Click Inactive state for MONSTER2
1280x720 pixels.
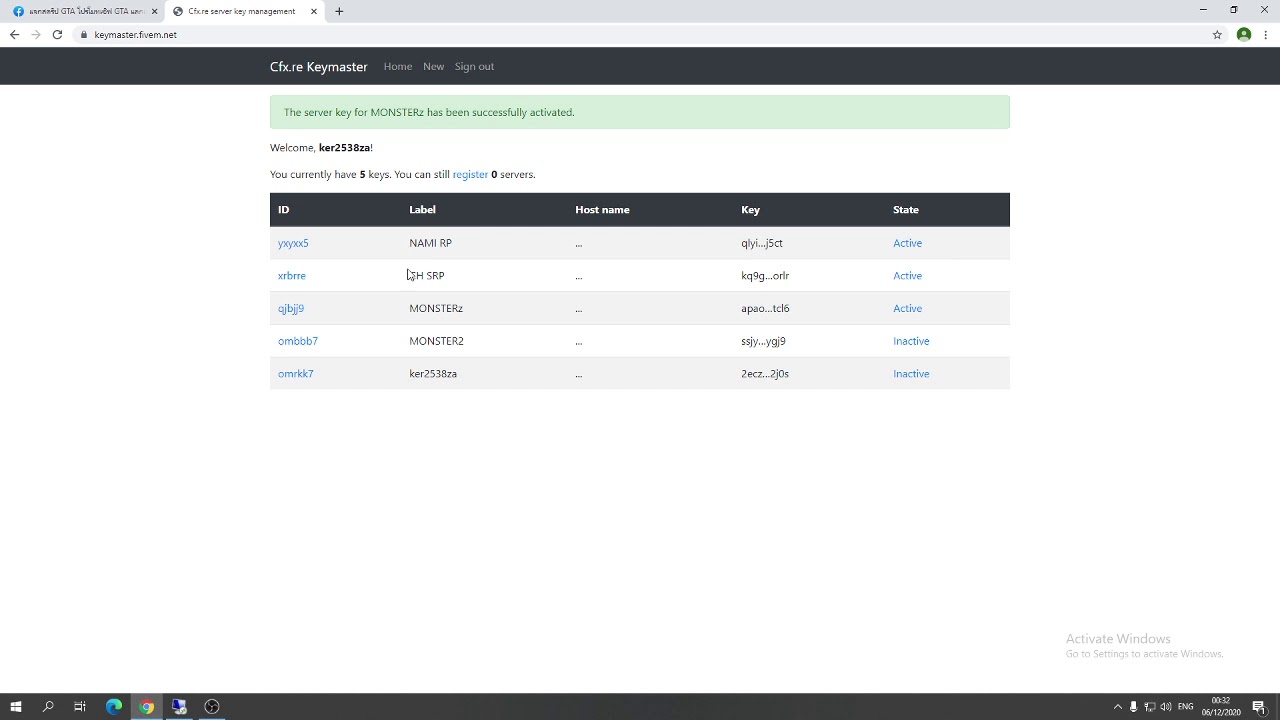click(x=911, y=341)
